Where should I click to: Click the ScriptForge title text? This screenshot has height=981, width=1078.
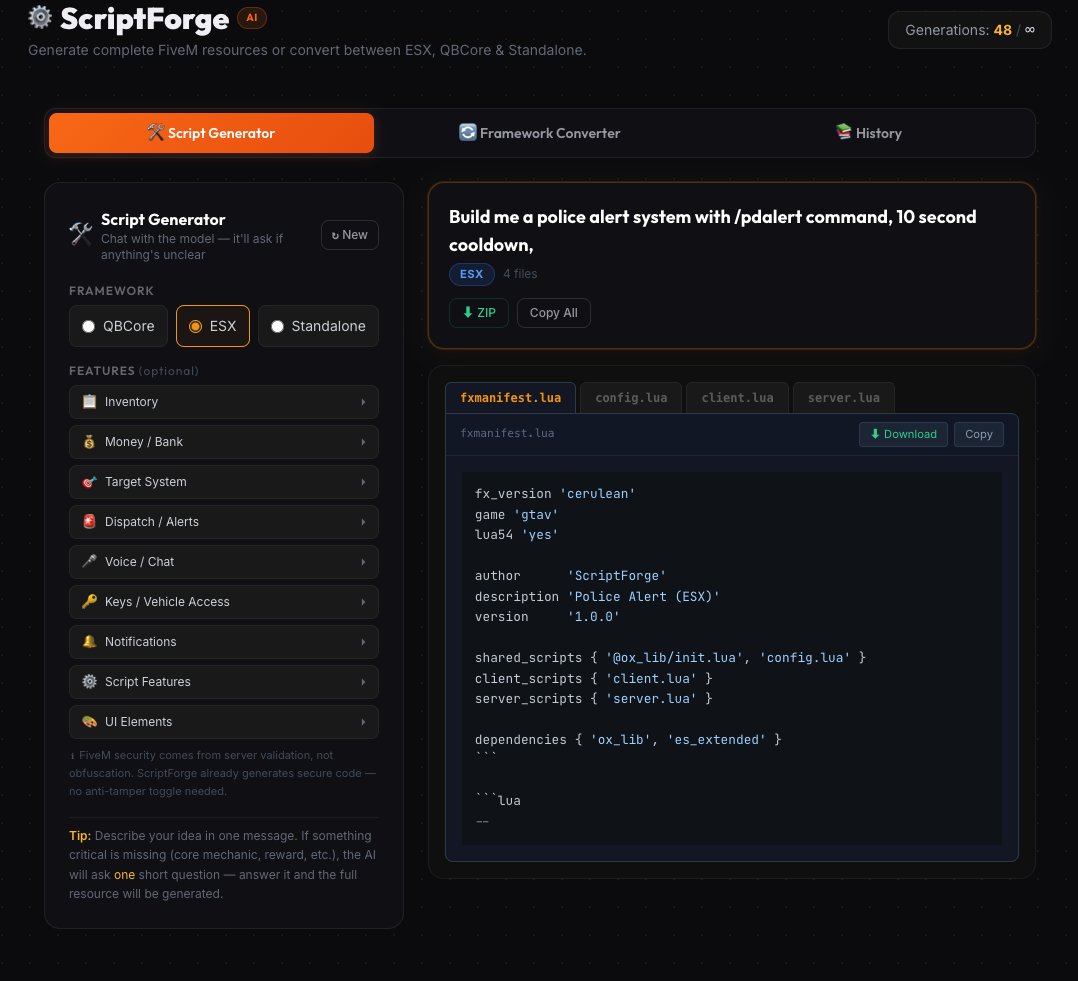144,19
